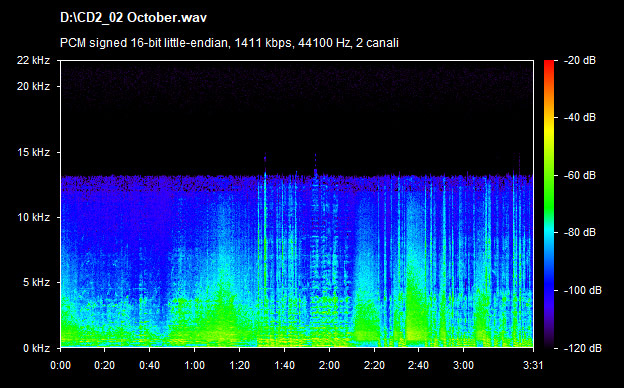This screenshot has width=624, height=388.
Task: Click the 0 kHz frequency axis label
Action: 36,348
